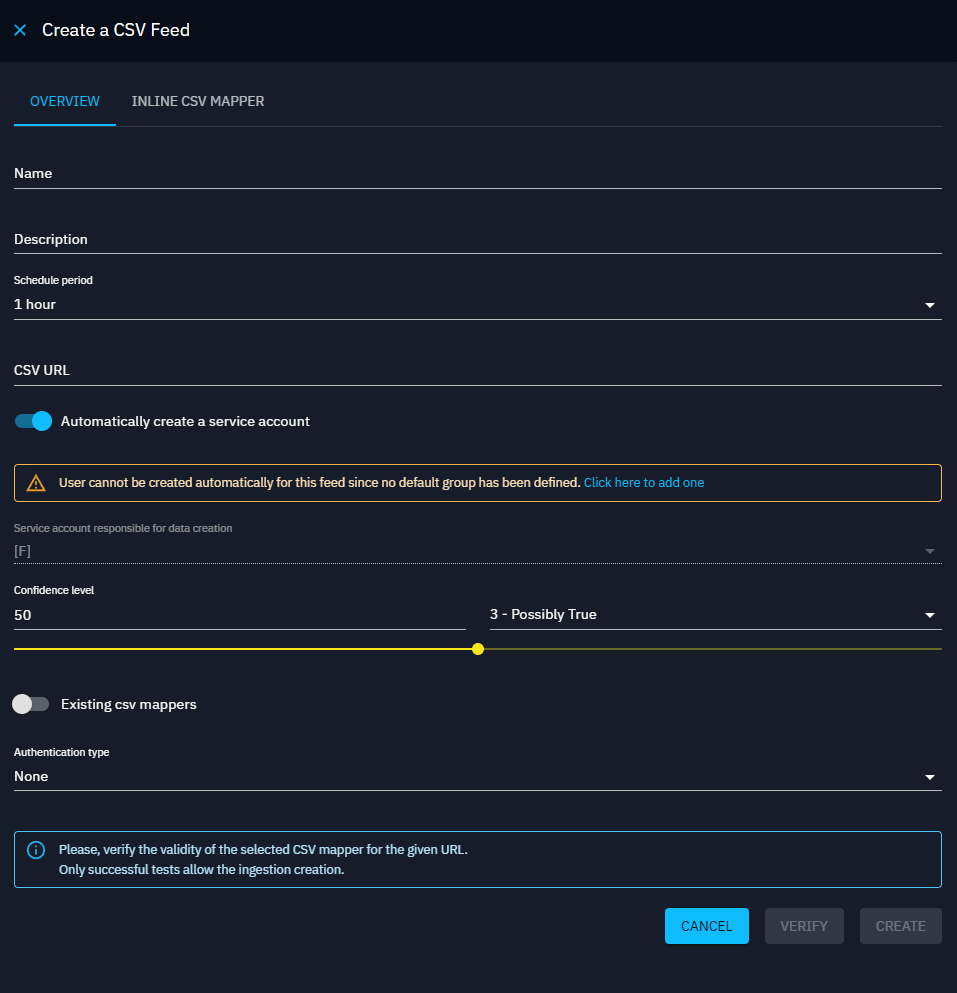
Task: Click the Verify button
Action: tap(804, 926)
